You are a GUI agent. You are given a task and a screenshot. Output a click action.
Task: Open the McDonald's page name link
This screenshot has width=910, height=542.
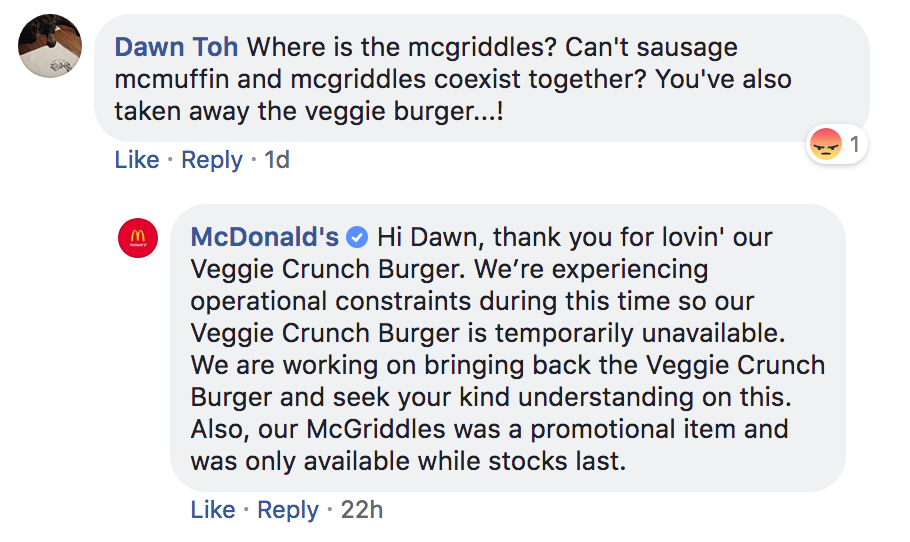point(265,237)
